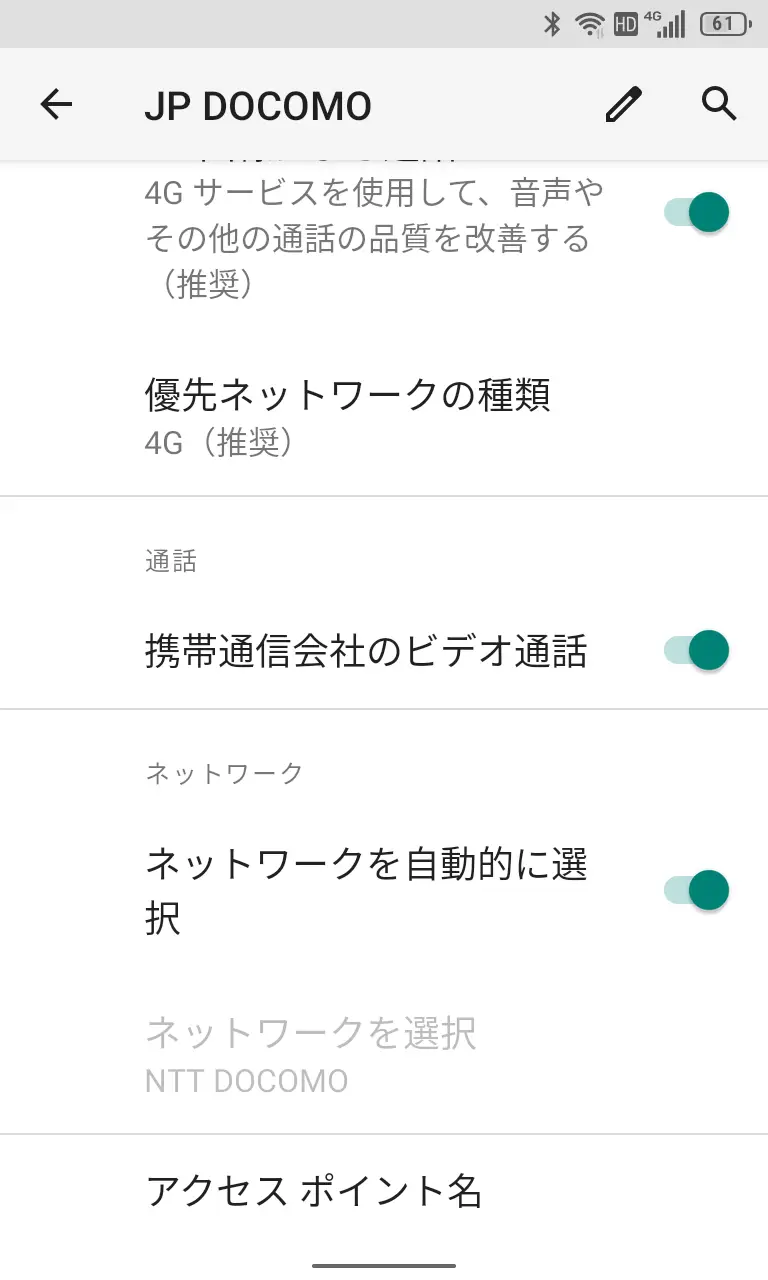
Task: Tap the 4G signal strength icon
Action: [x=665, y=24]
